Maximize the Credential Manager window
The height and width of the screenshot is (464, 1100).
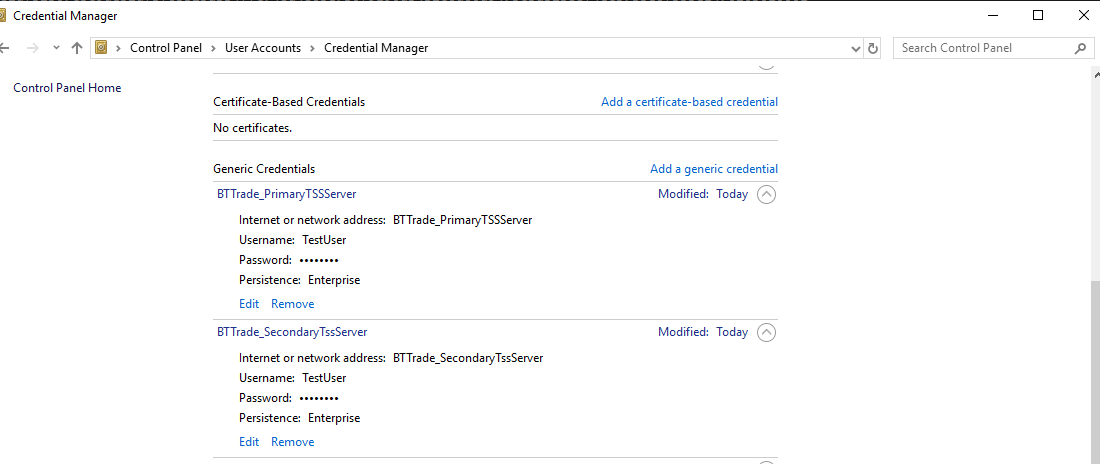(x=1038, y=15)
